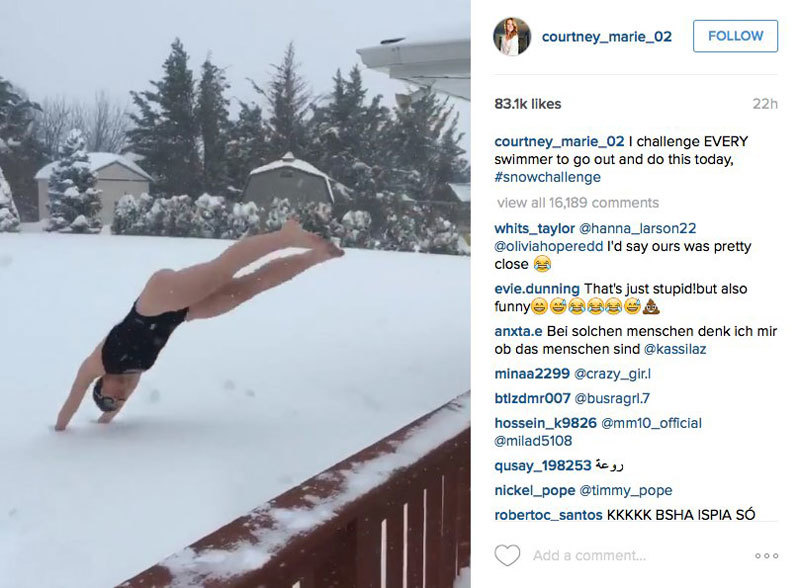Open nickel_pope commenter profile
800x588 pixels.
tap(535, 491)
